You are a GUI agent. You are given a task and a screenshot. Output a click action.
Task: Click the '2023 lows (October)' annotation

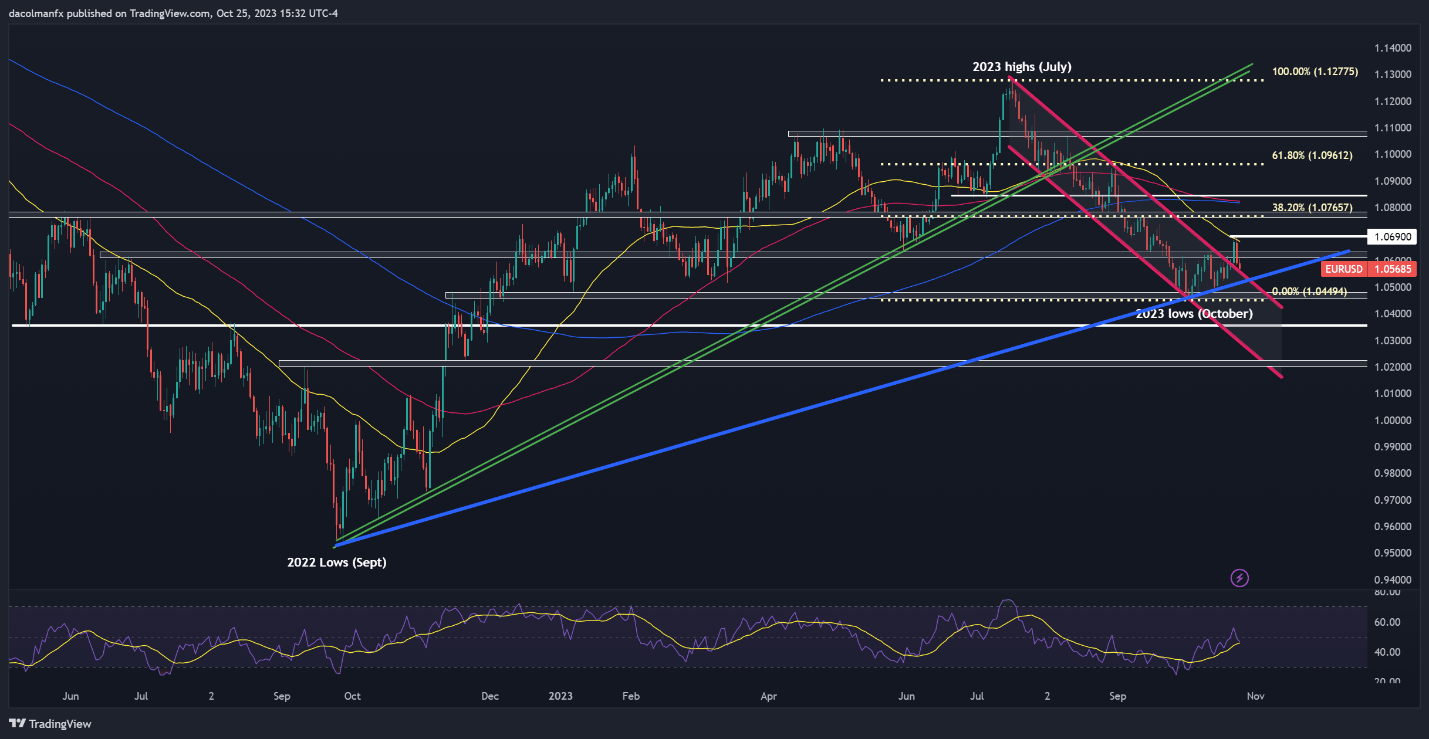[x=1194, y=313]
